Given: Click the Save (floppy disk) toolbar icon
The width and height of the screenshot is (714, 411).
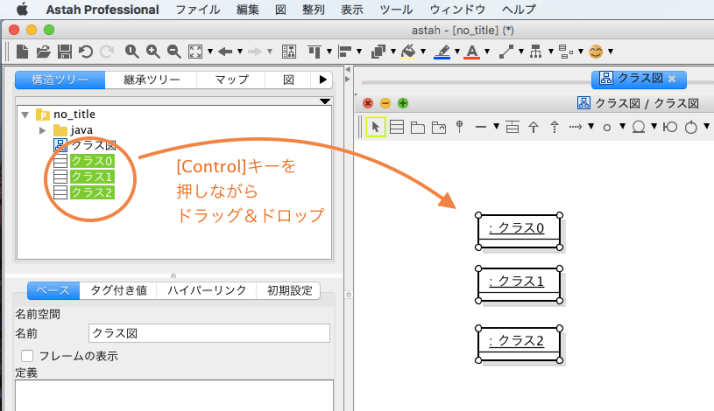Looking at the screenshot, I should coord(64,51).
